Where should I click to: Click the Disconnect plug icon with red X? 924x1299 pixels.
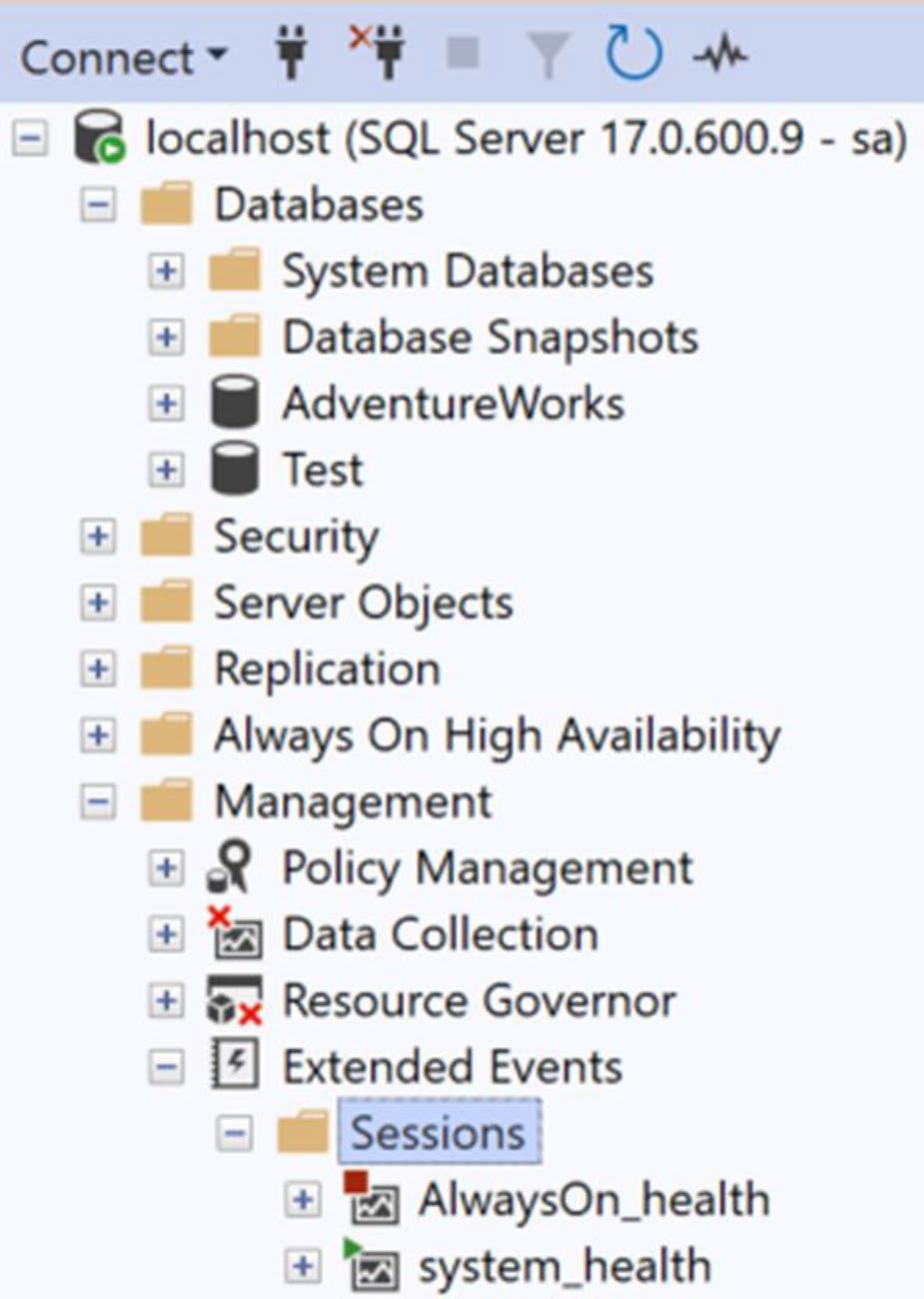pos(378,52)
